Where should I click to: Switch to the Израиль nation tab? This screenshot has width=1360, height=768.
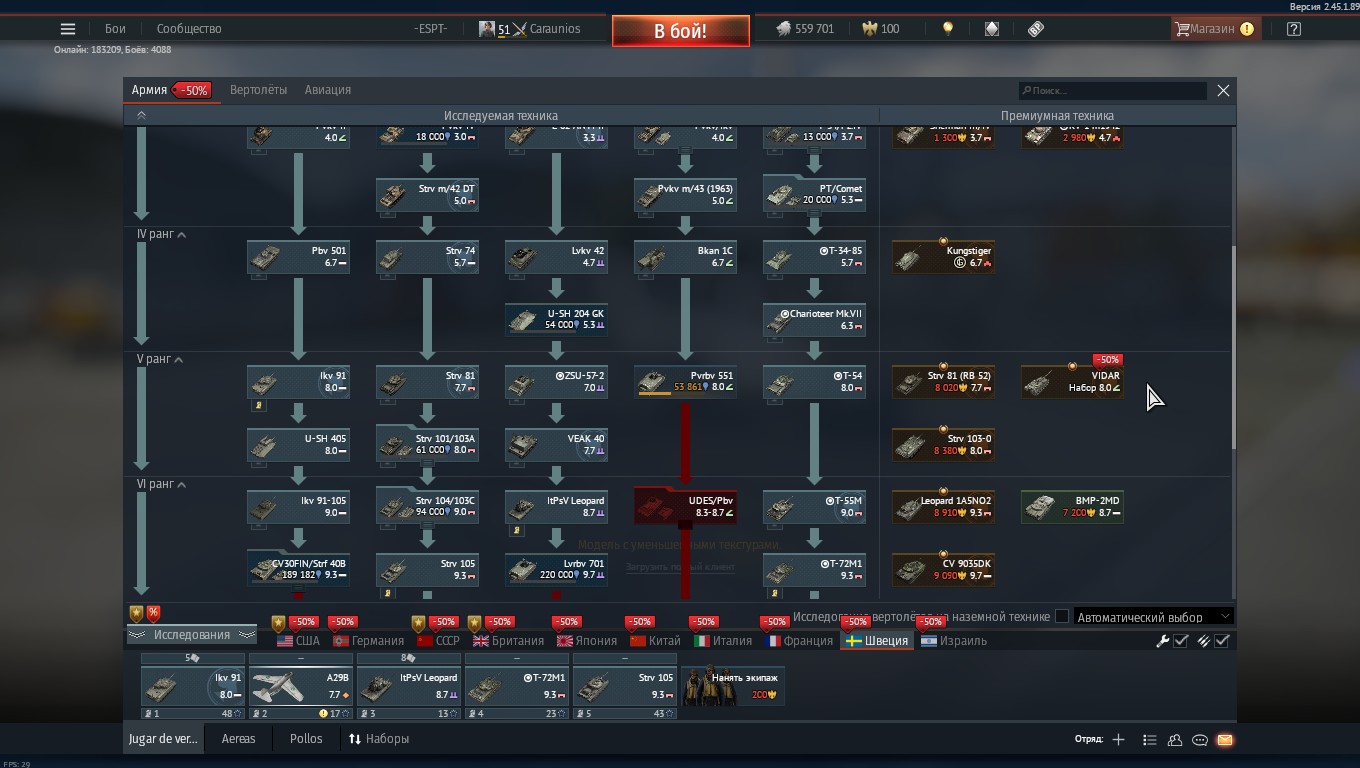click(x=954, y=641)
